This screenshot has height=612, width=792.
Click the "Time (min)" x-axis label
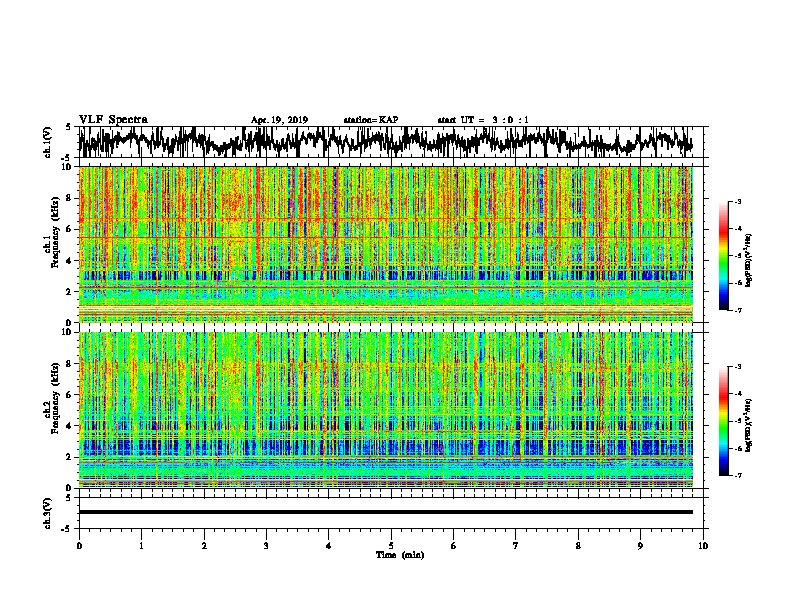[x=400, y=555]
